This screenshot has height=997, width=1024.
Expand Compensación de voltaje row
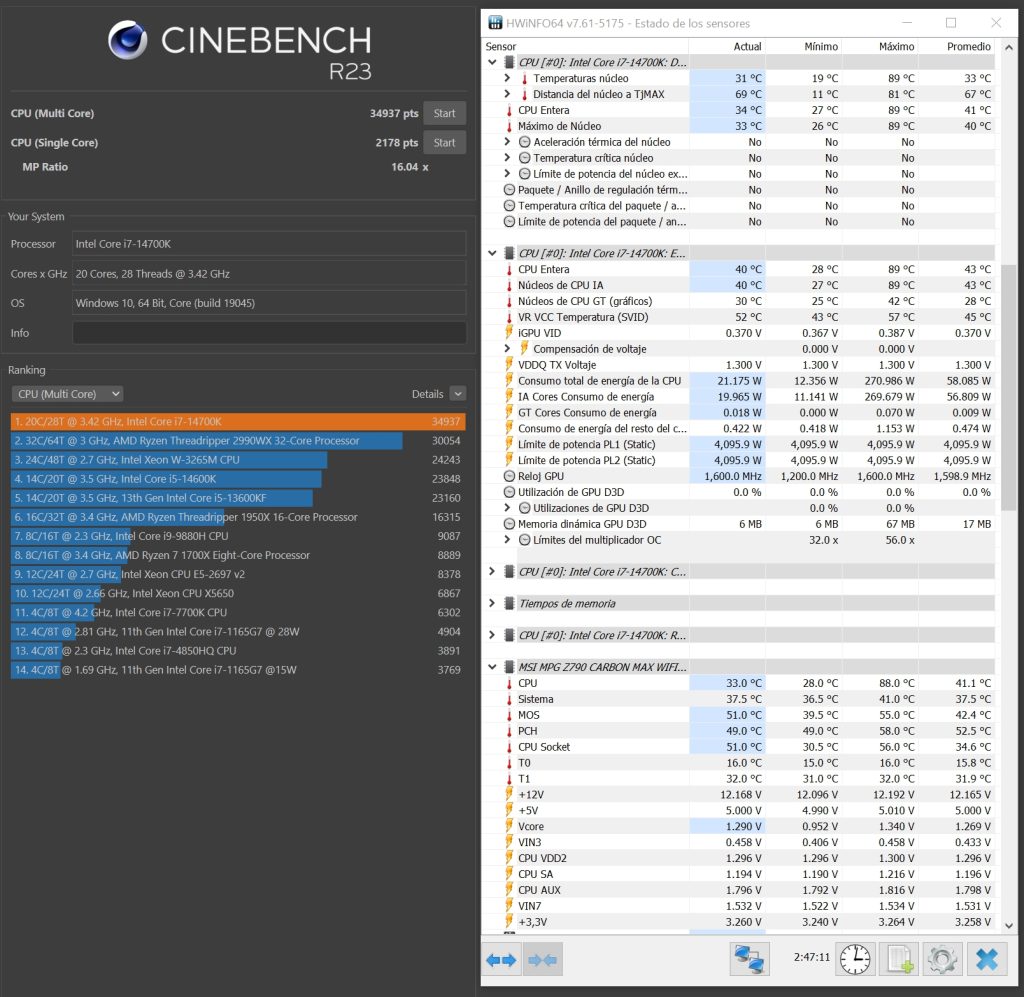pyautogui.click(x=507, y=348)
